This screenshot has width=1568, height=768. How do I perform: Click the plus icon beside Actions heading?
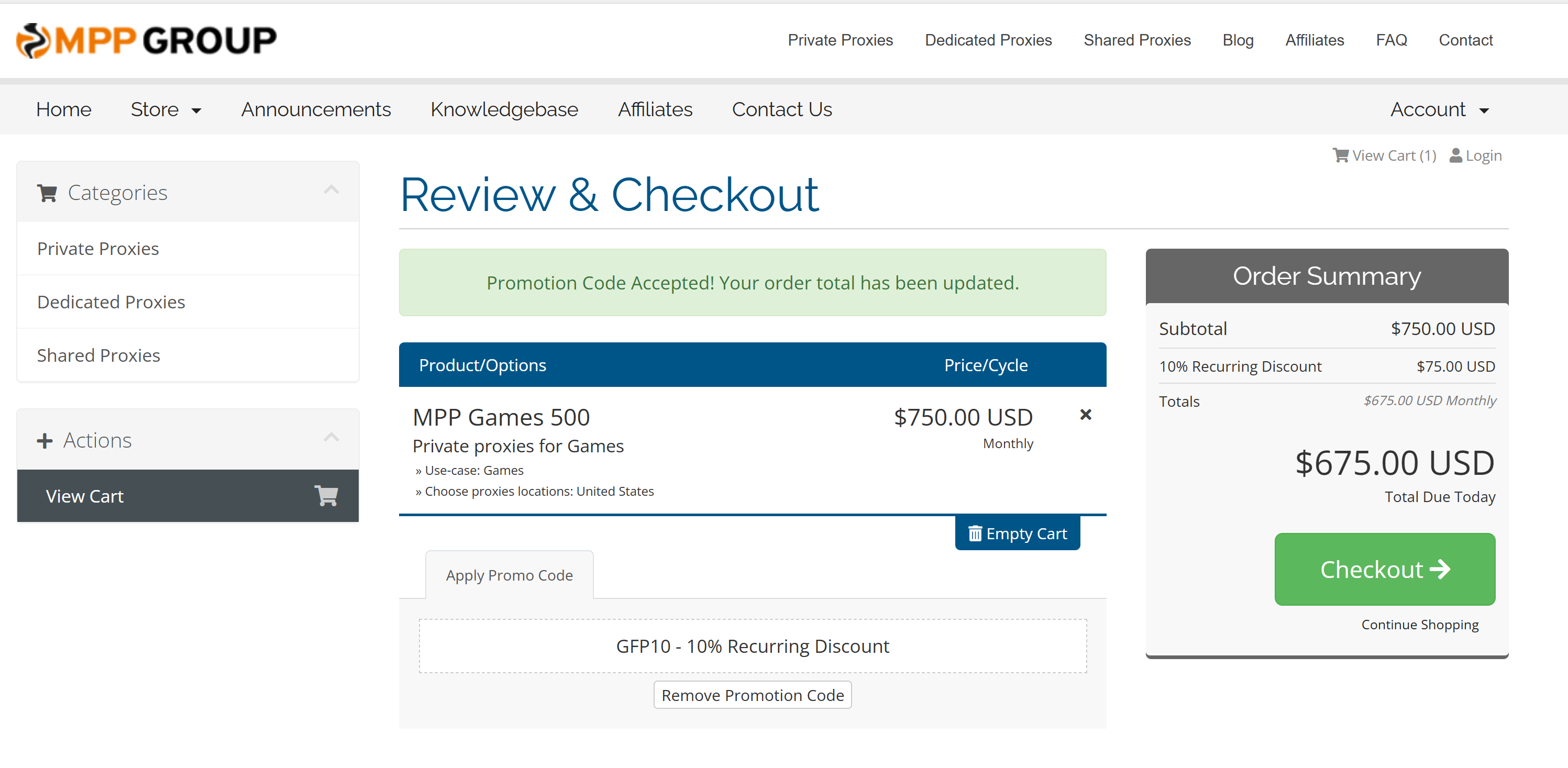pyautogui.click(x=45, y=441)
